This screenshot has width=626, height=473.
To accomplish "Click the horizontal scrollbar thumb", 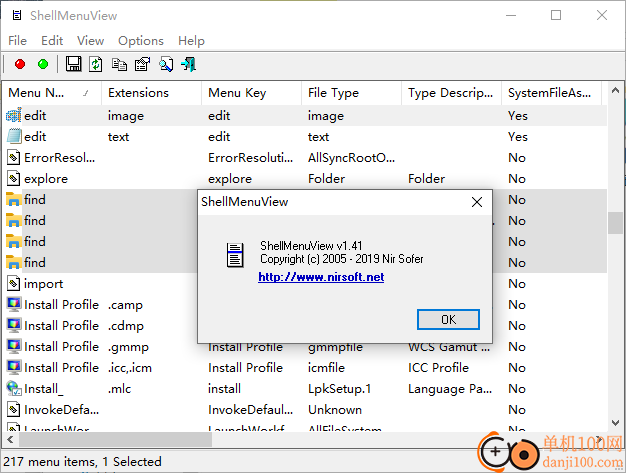I will (115, 439).
